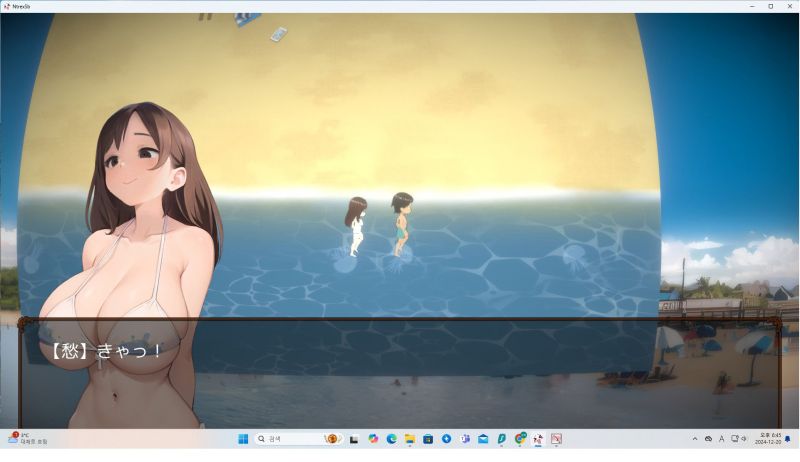The height and width of the screenshot is (462, 800).
Task: Maximize the Ntrev3b game window
Action: [x=770, y=6]
